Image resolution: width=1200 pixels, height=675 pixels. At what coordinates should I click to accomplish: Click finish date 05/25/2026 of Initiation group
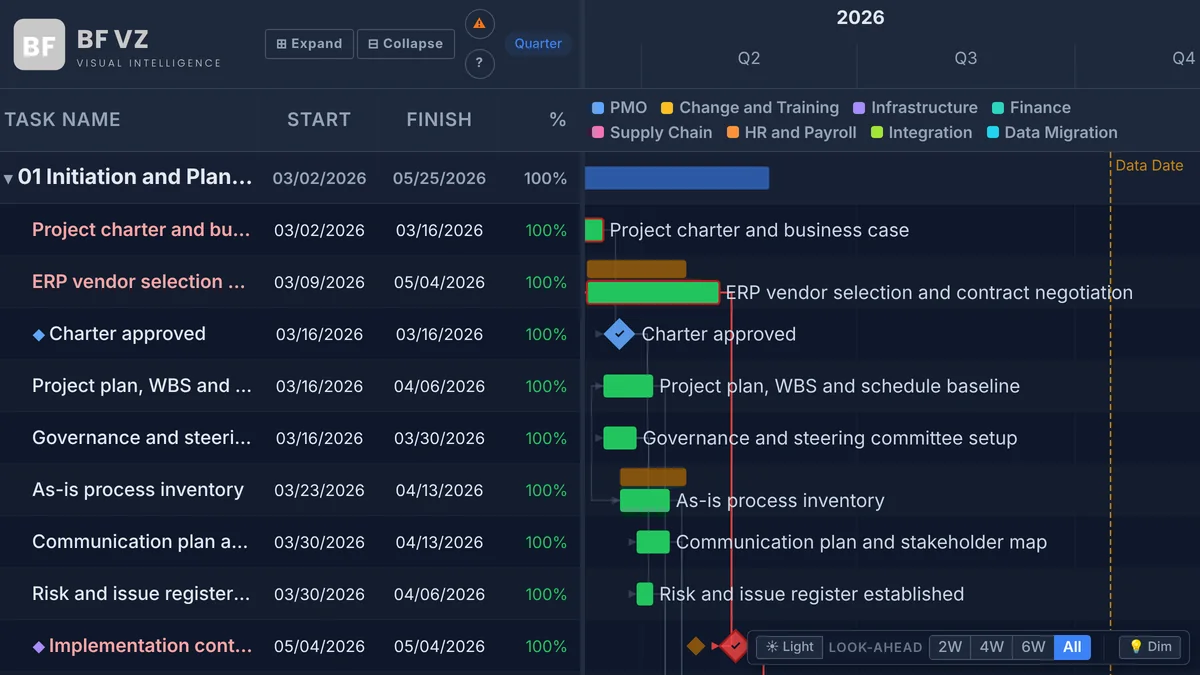click(x=439, y=179)
